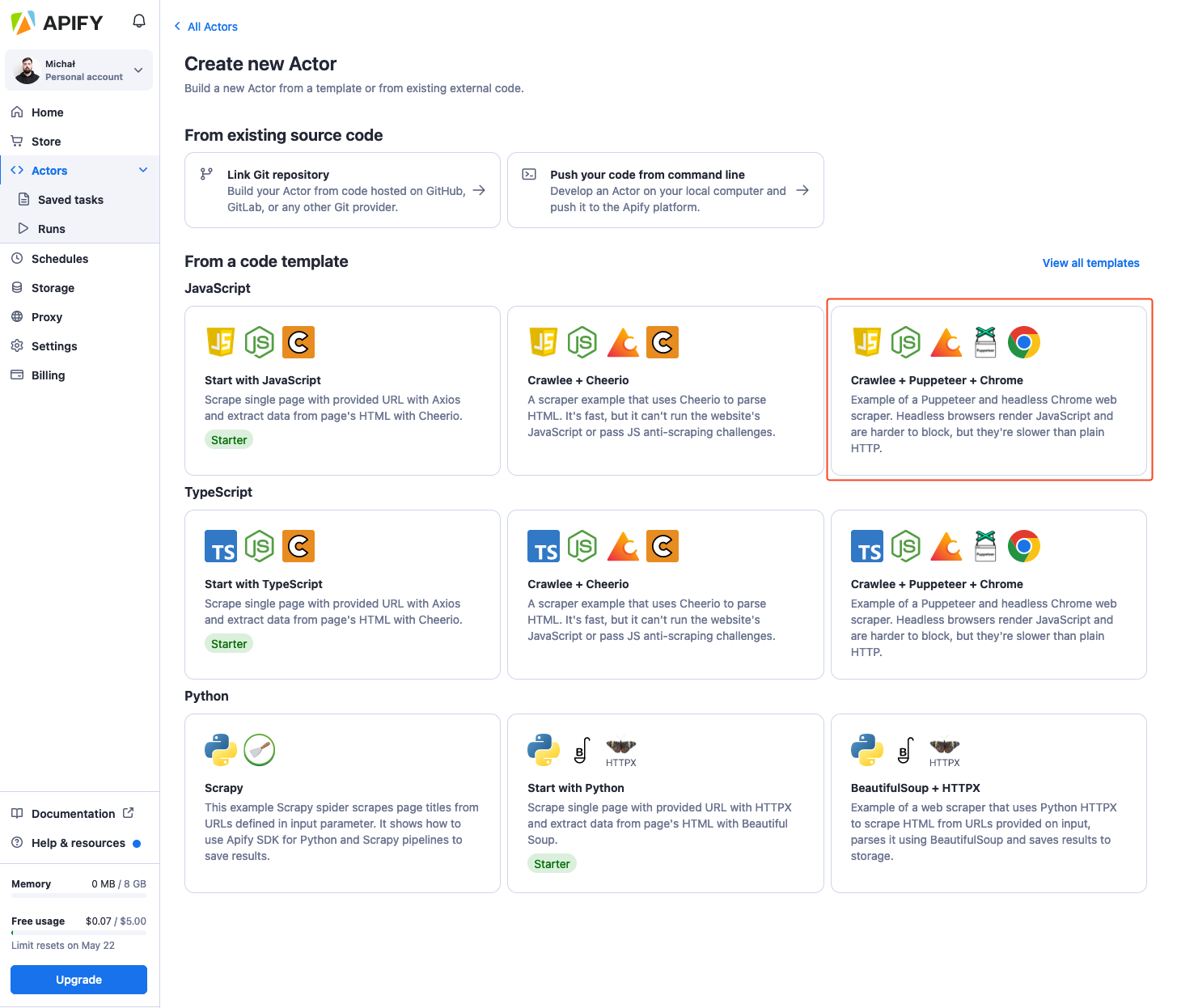Click the Scrapy spatula icon

(260, 750)
